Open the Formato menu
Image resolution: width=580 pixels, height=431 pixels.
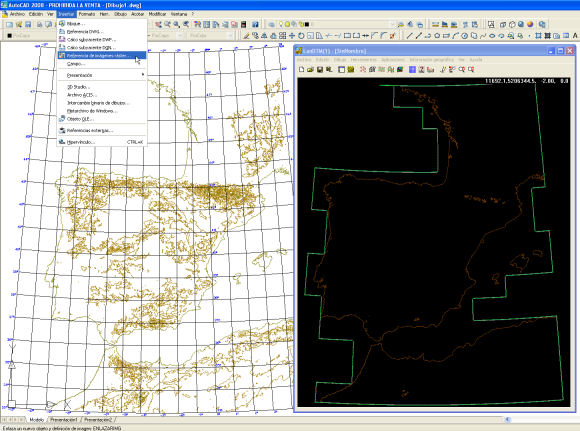point(87,14)
